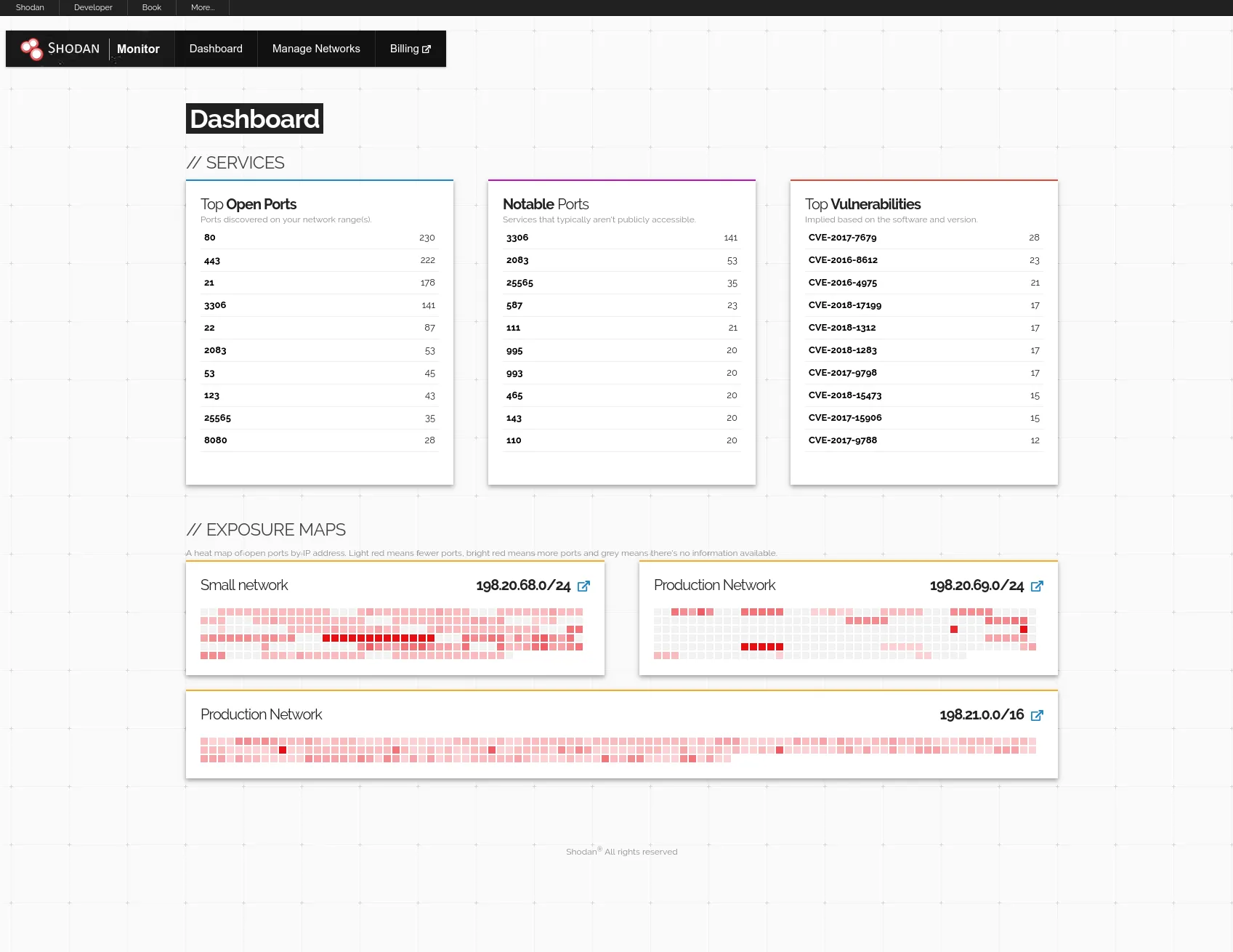
Task: View details for port 80 in Top Open Ports
Action: point(209,238)
